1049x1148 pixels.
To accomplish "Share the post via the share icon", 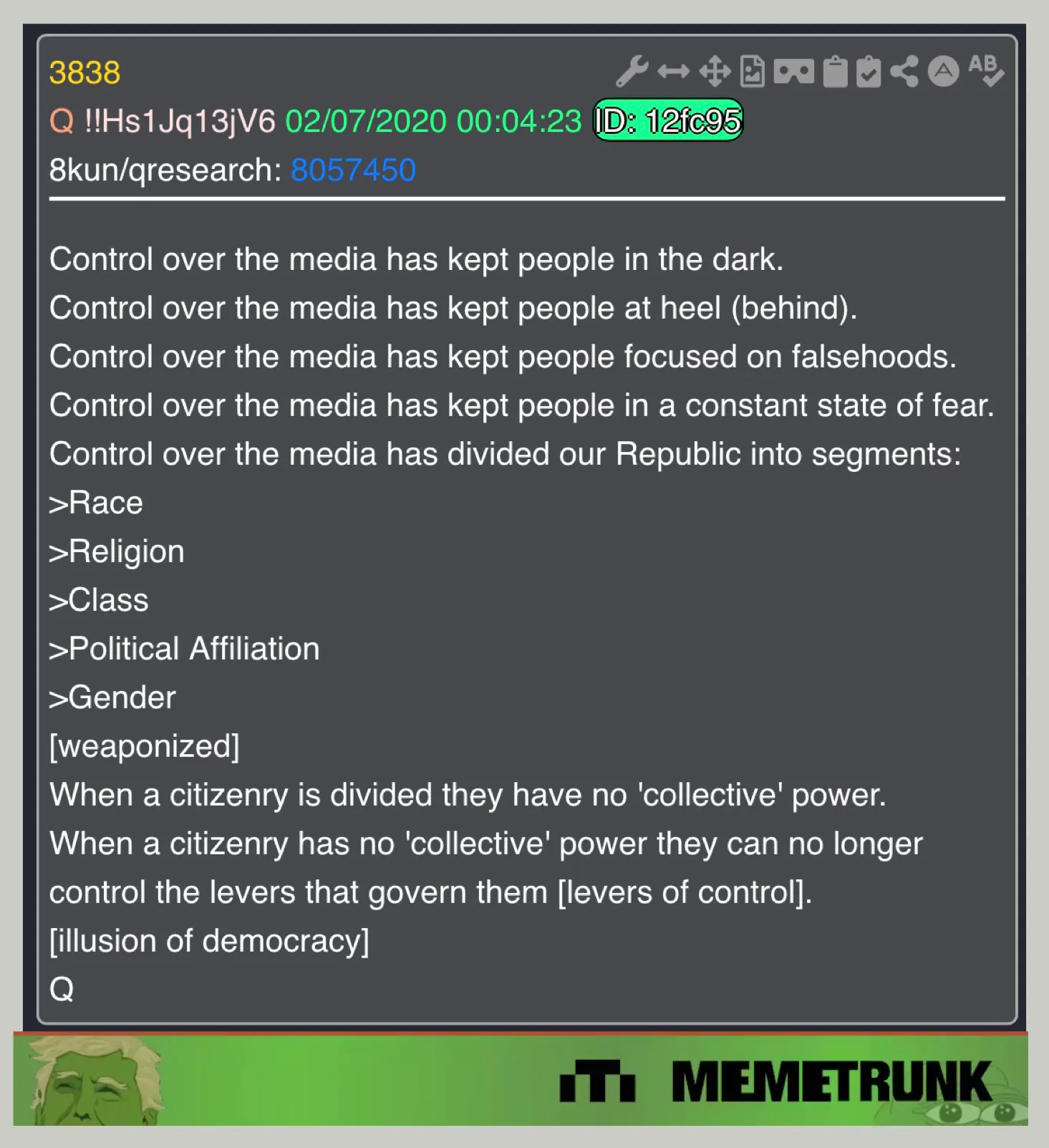I will coord(904,72).
